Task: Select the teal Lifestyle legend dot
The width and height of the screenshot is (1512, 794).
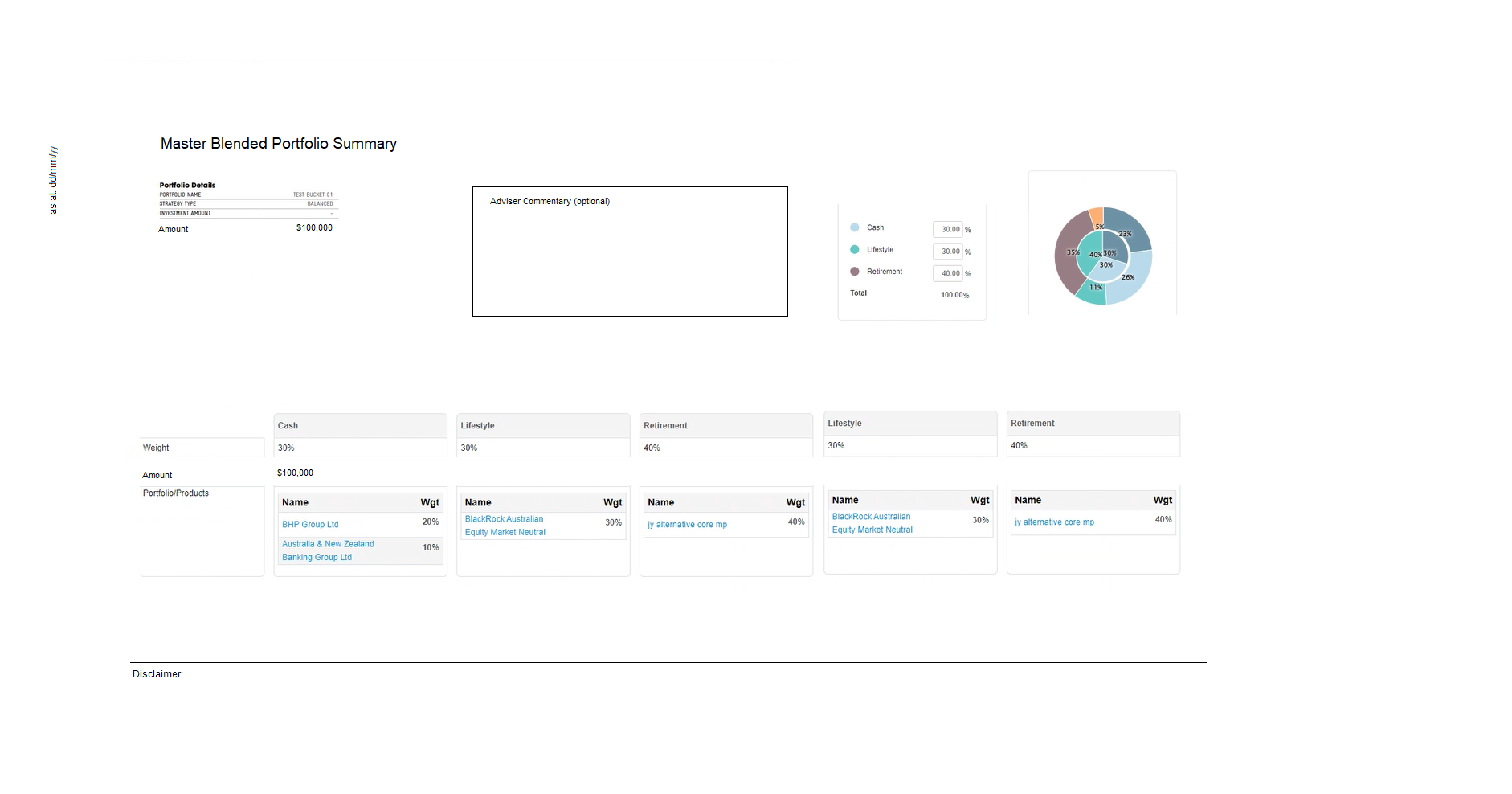Action: [855, 250]
